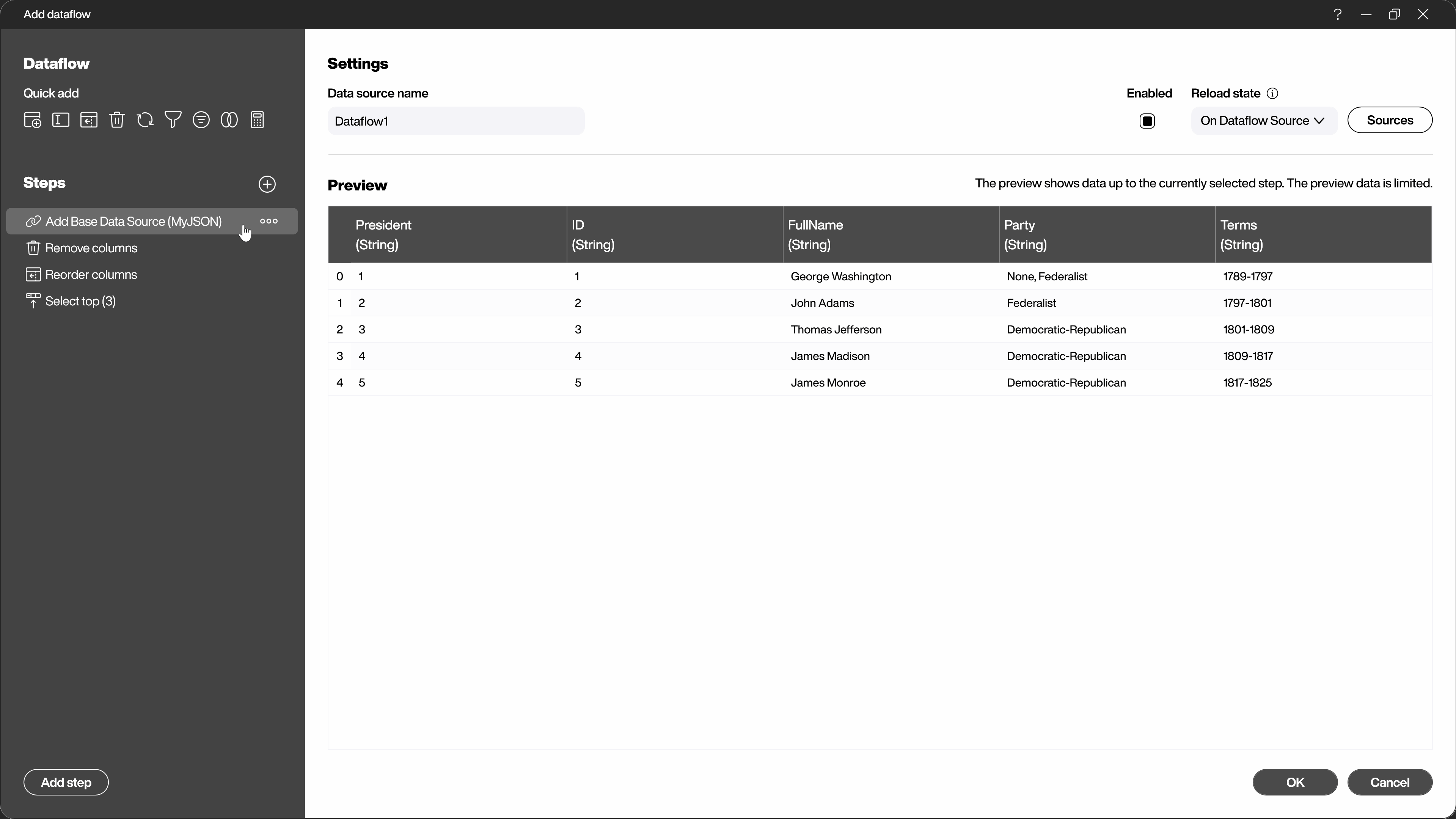Click the quick add reorder columns icon
The height and width of the screenshot is (819, 1456).
pos(89,120)
